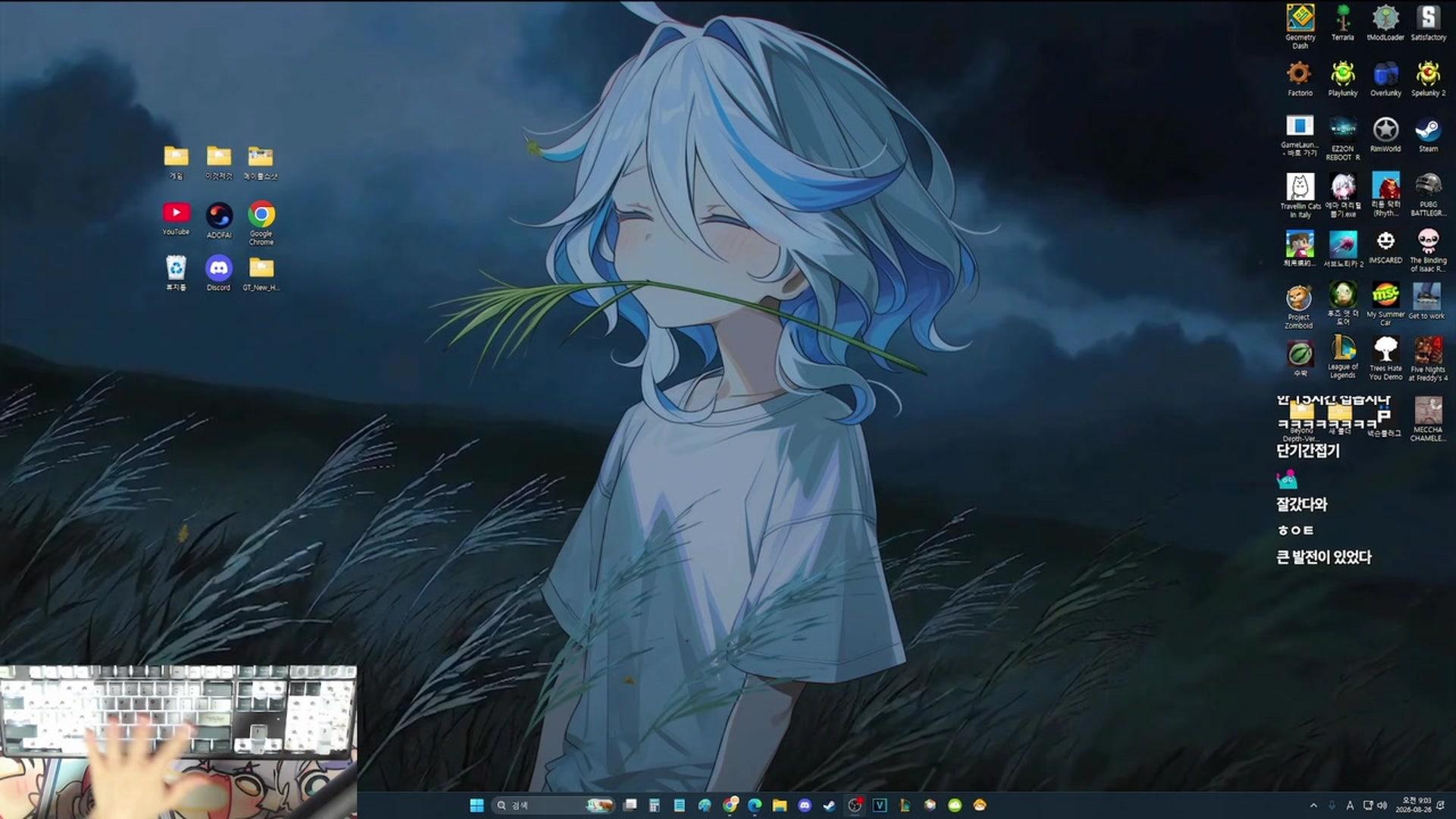Launch Spelunky 2 from the desktop
Image resolution: width=1456 pixels, height=819 pixels.
[x=1428, y=79]
